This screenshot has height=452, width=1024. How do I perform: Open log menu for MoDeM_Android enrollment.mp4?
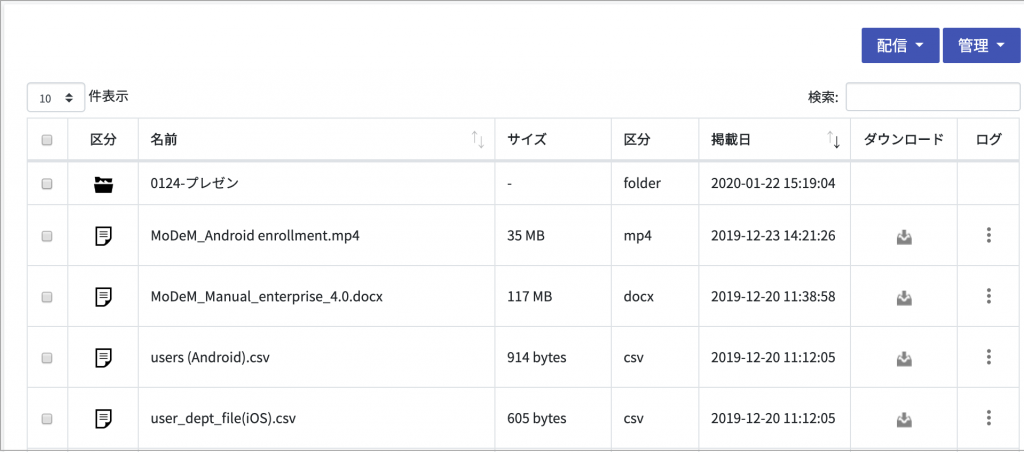pyautogui.click(x=989, y=235)
